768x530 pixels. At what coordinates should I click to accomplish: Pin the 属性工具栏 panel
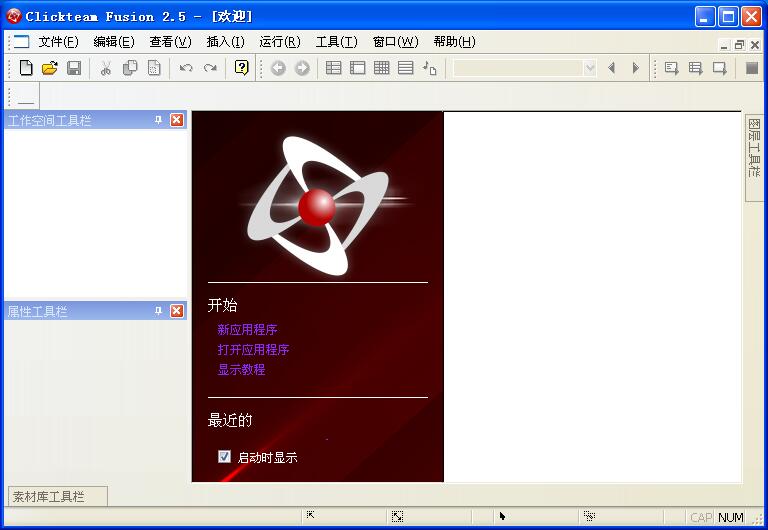(x=158, y=311)
